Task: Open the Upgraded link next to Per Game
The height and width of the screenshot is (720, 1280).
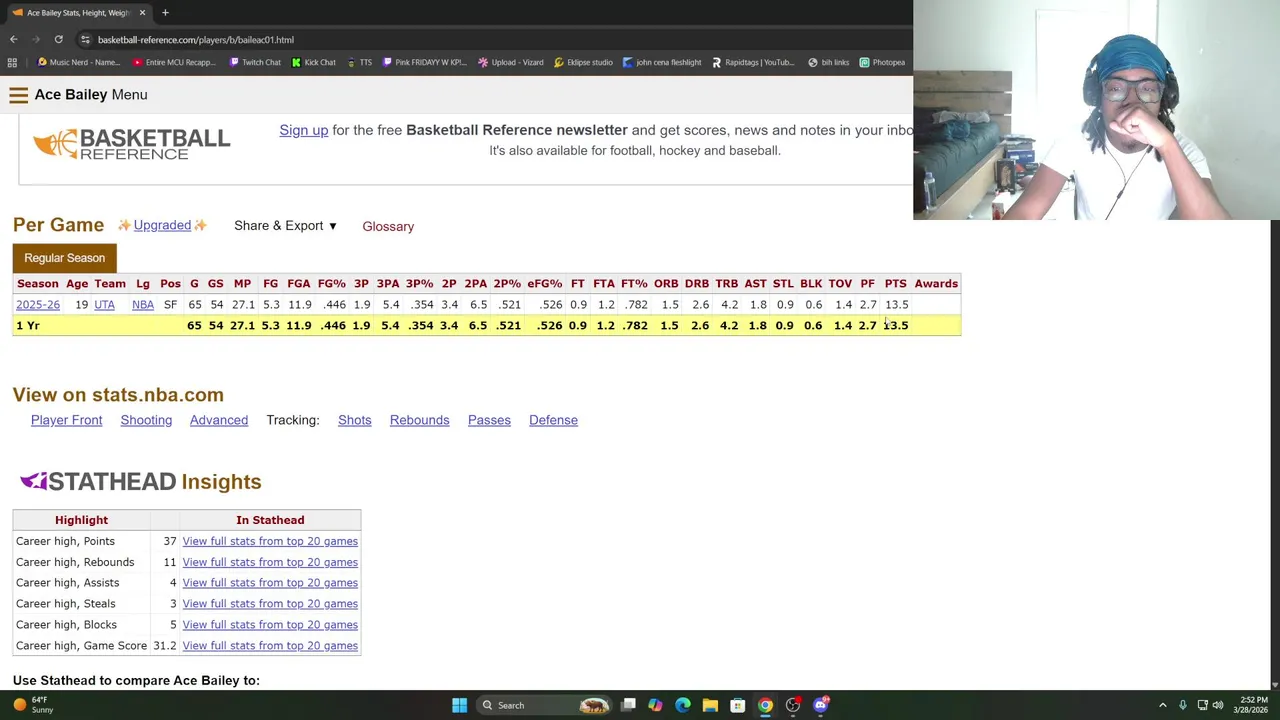Action: point(162,225)
